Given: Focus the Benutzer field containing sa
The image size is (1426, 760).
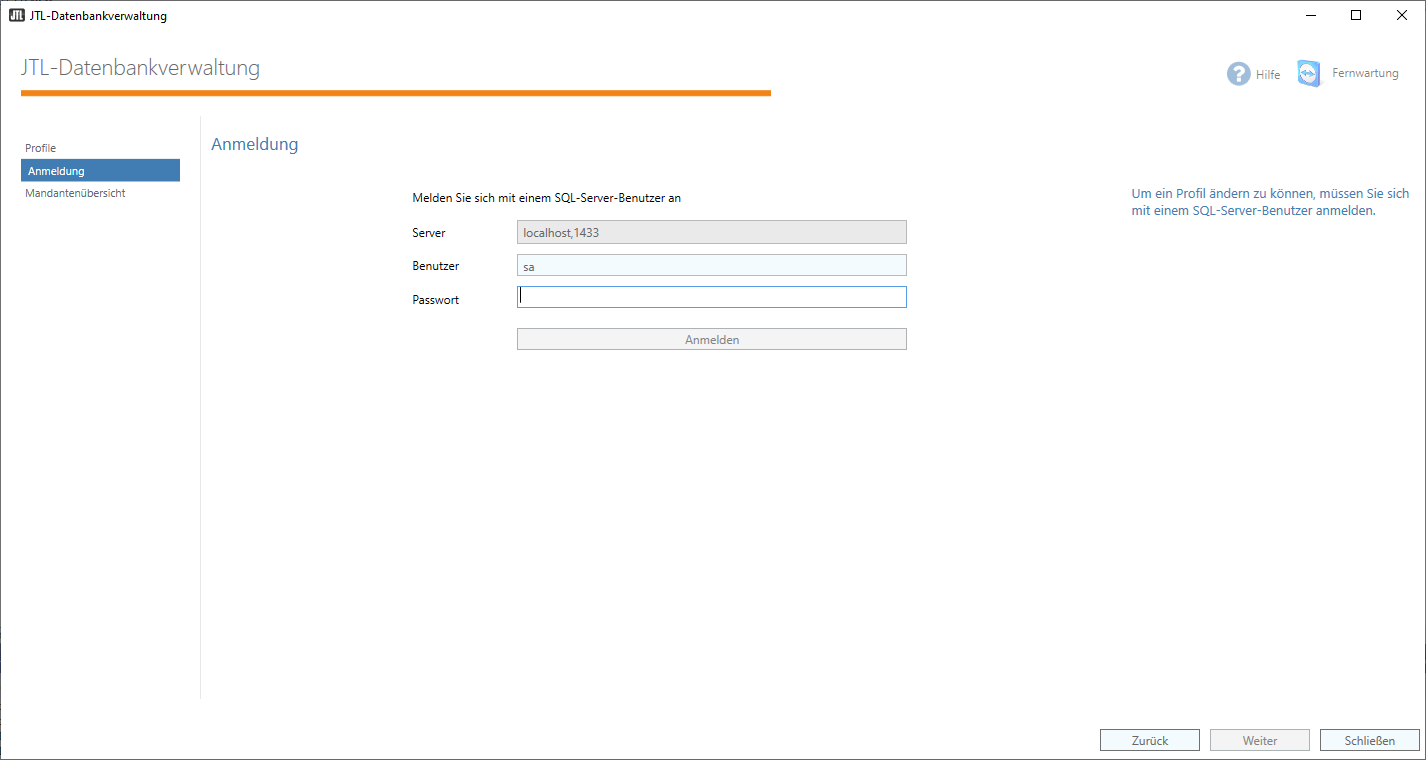Looking at the screenshot, I should [712, 266].
